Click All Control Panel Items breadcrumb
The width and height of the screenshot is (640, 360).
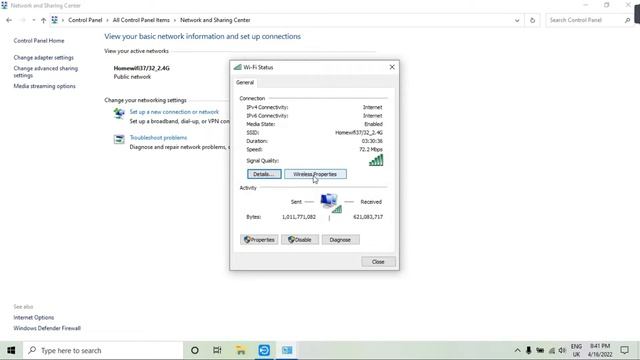pos(141,20)
